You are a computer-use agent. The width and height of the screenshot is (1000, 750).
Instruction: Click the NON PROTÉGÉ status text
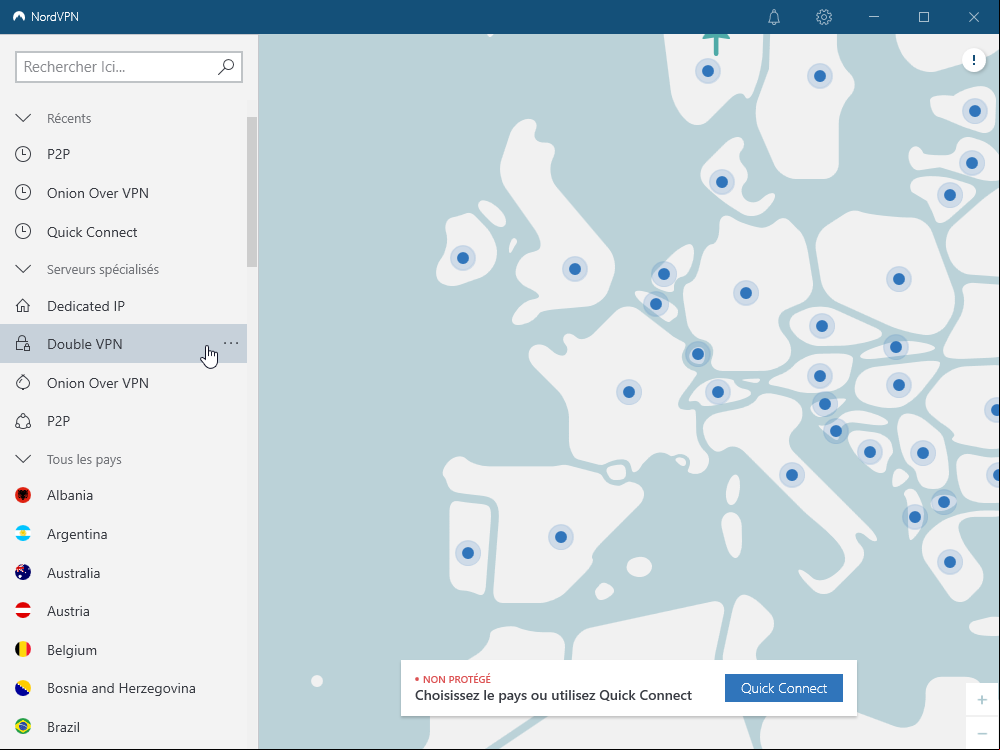pos(457,679)
